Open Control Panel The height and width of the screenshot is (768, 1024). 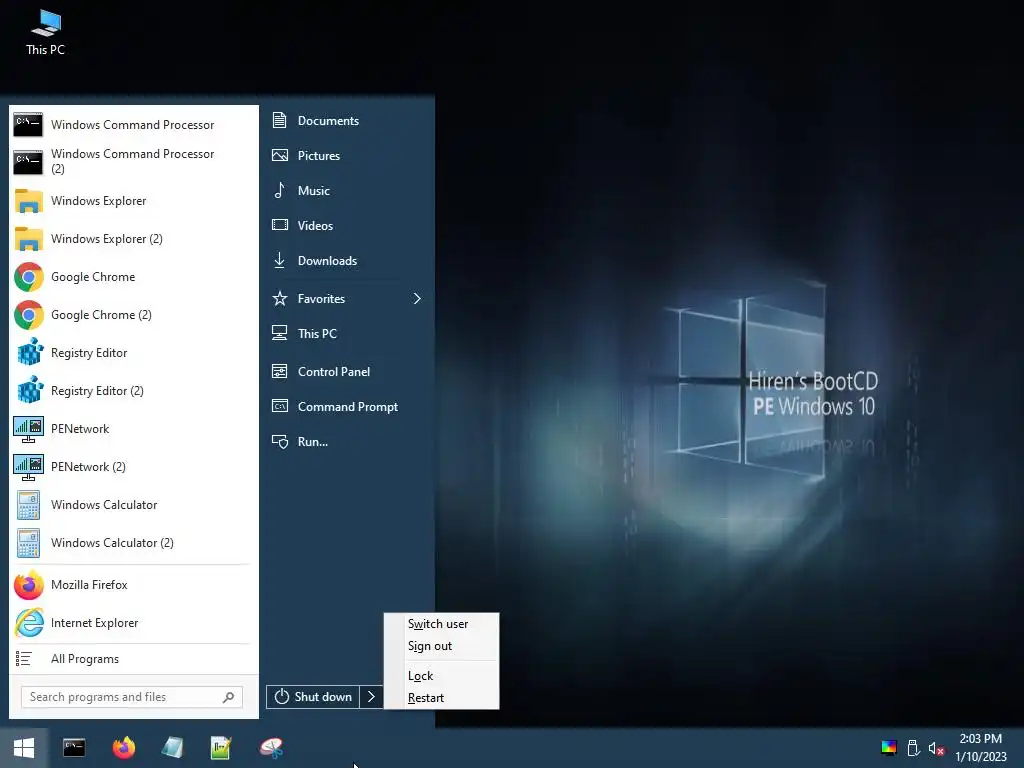(347, 372)
